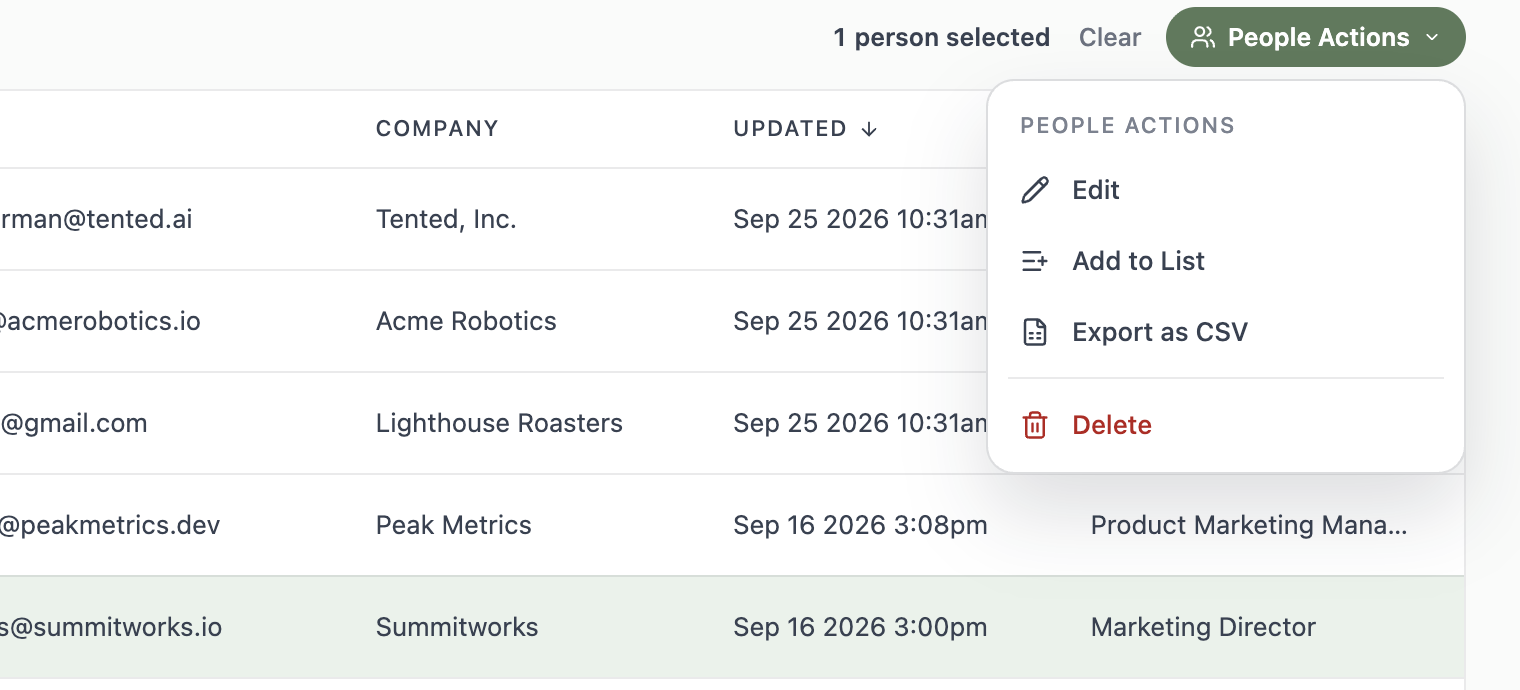Click the CSV file icon in the menu
The width and height of the screenshot is (1520, 690).
[x=1035, y=332]
